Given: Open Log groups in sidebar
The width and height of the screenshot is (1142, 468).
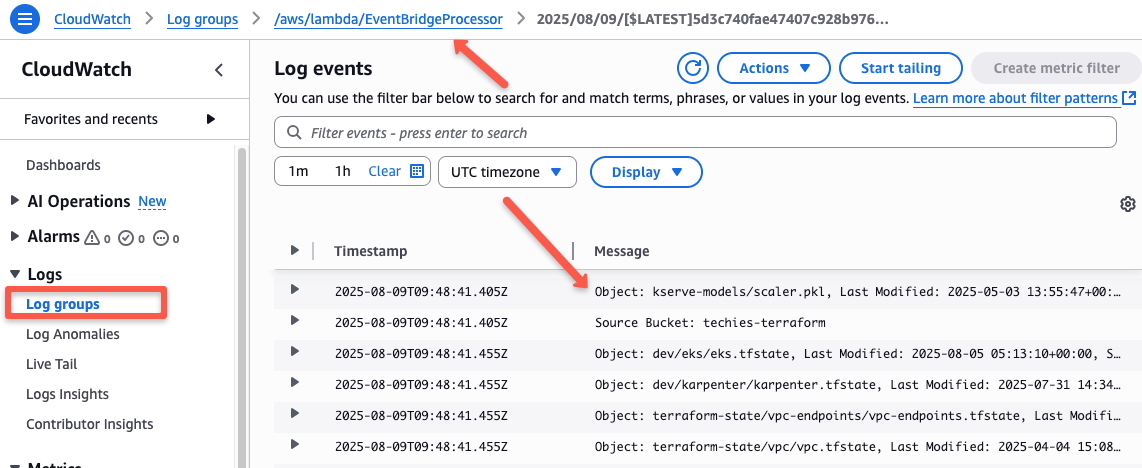Looking at the screenshot, I should tap(63, 304).
